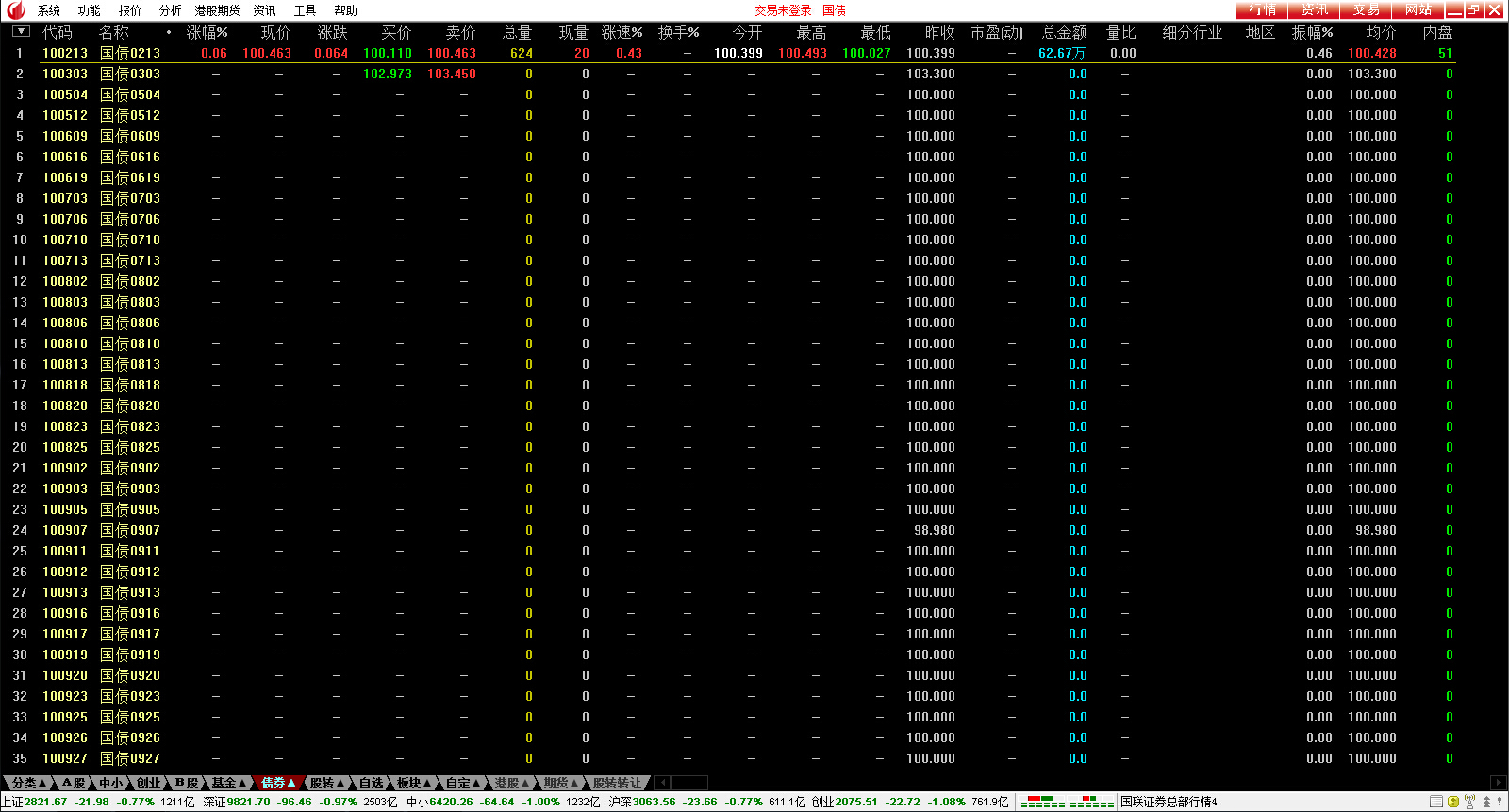Expand the 基金 tab menu
This screenshot has height=812, width=1509.
click(228, 783)
